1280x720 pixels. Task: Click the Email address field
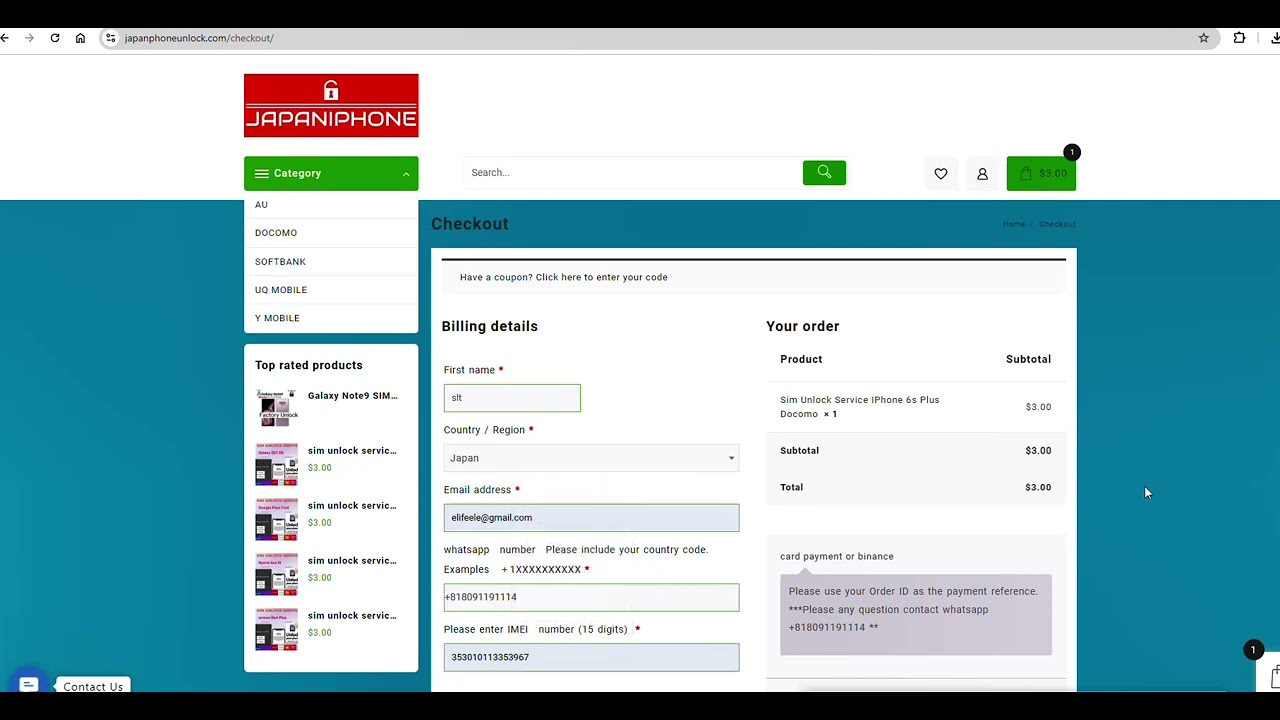(591, 518)
